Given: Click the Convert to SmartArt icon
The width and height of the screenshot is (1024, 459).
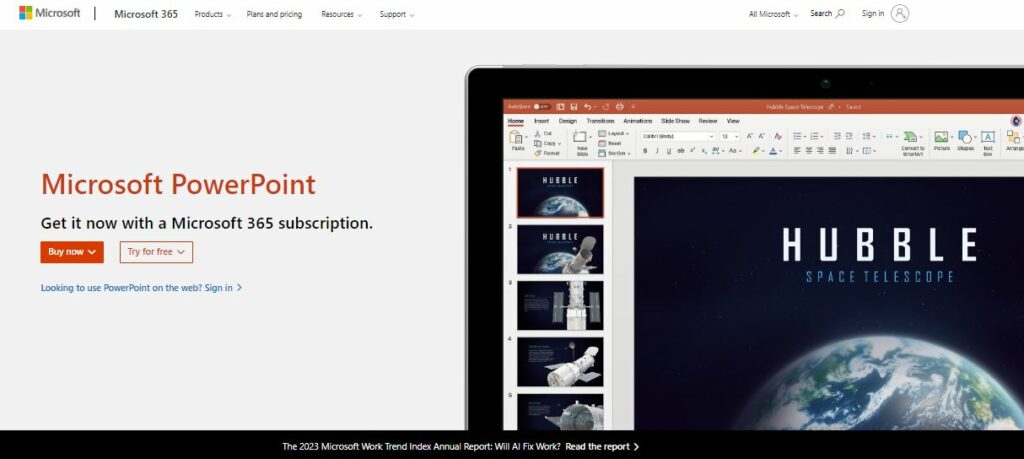Looking at the screenshot, I should pyautogui.click(x=911, y=136).
